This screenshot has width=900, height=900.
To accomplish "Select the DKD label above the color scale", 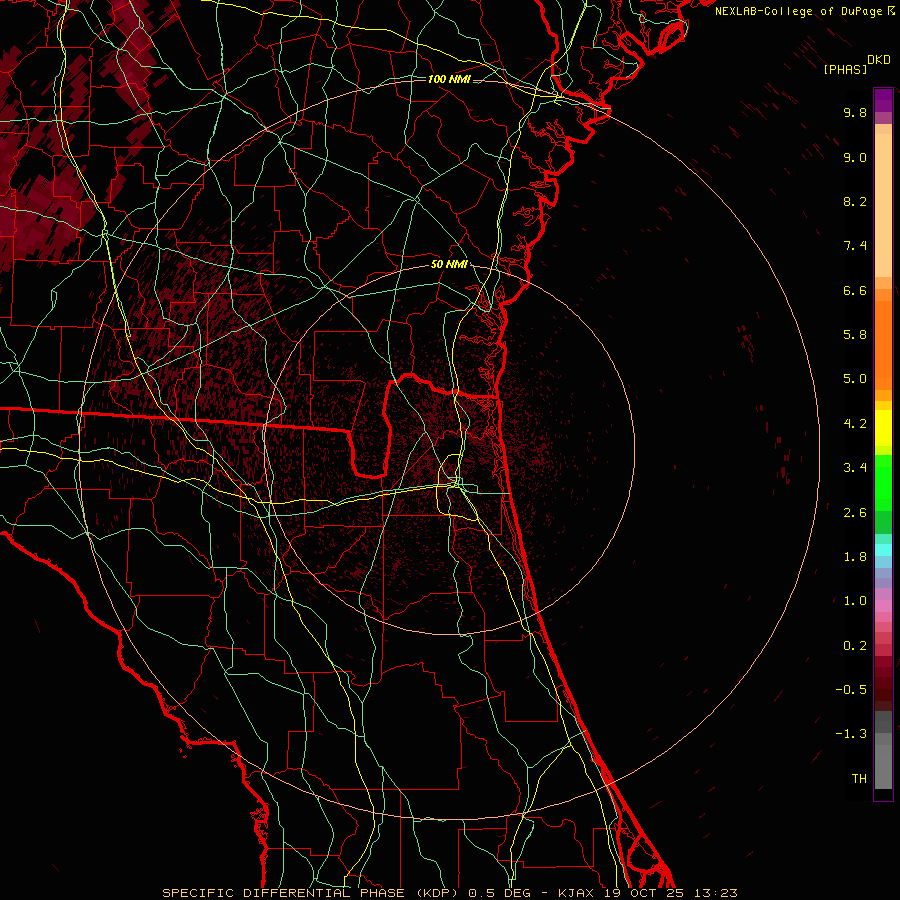I will 878,60.
